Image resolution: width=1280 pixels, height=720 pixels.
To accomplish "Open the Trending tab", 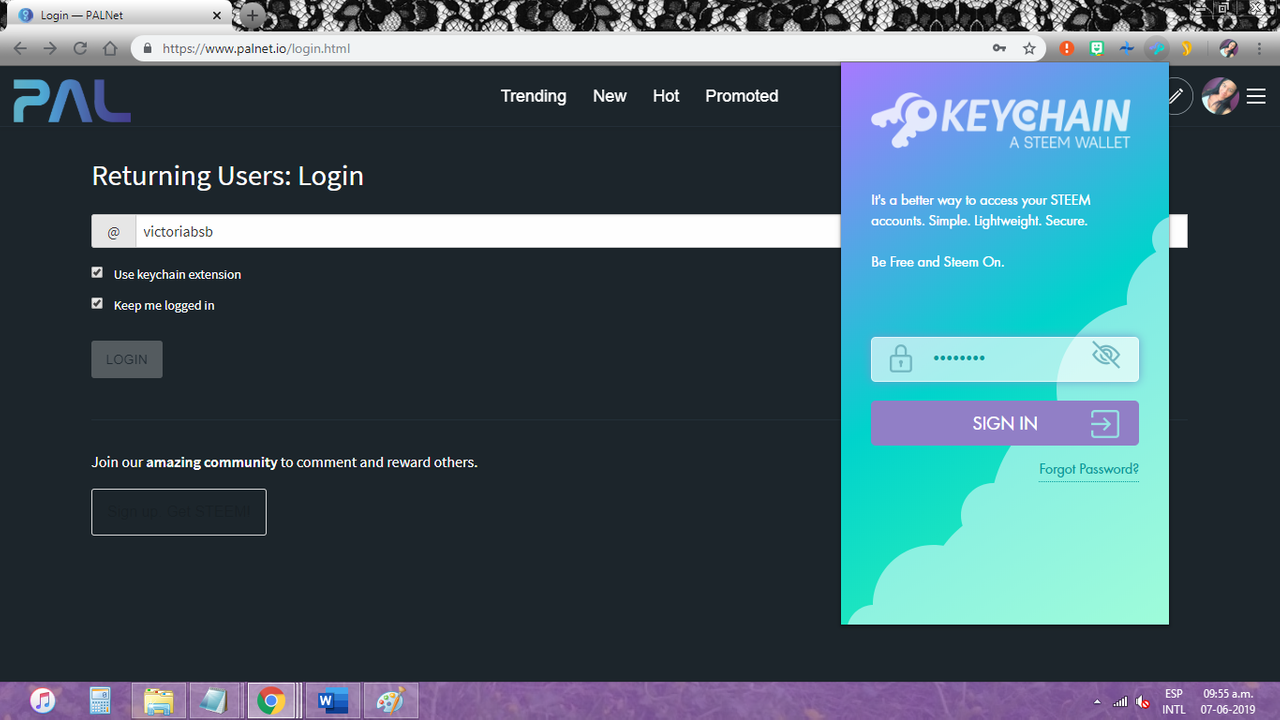I will click(x=533, y=96).
